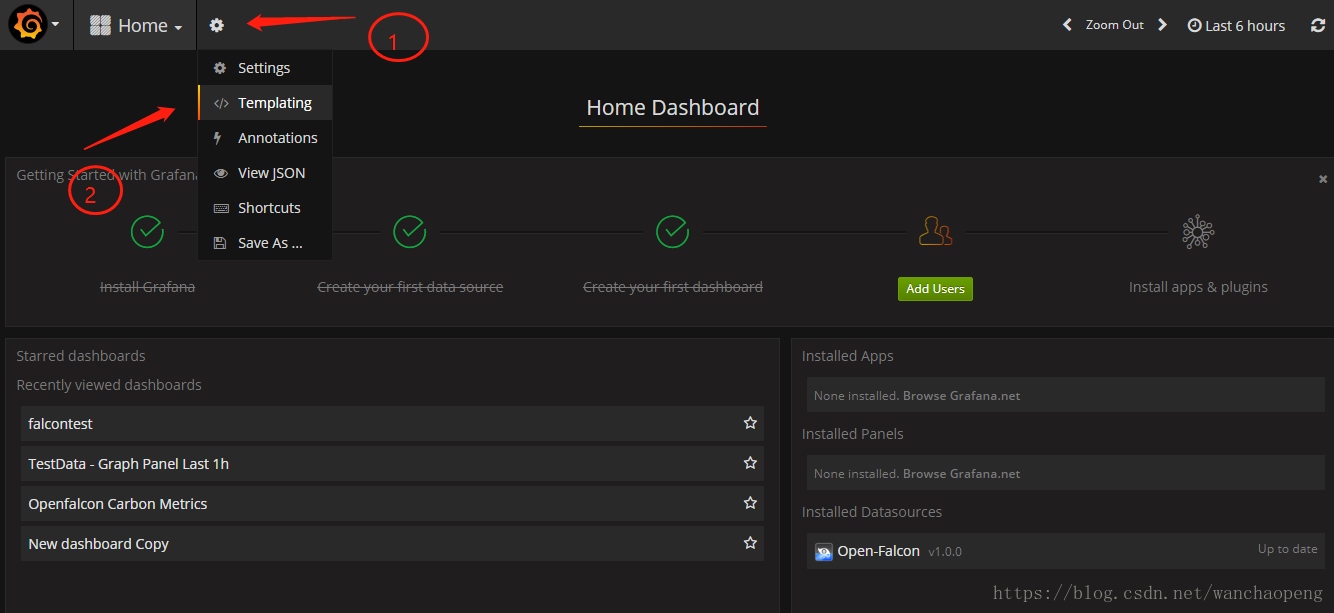1334x613 pixels.
Task: Star the New dashboard Copy entry
Action: [x=750, y=543]
